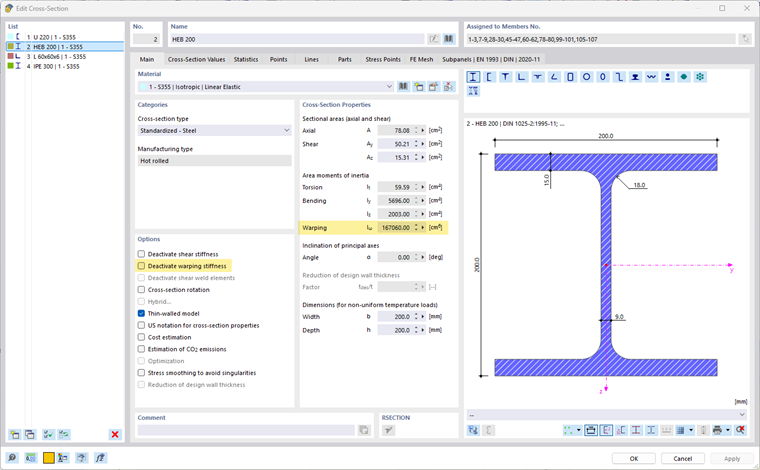Open the Cross-Section Values tab
The image size is (760, 470).
[196, 60]
